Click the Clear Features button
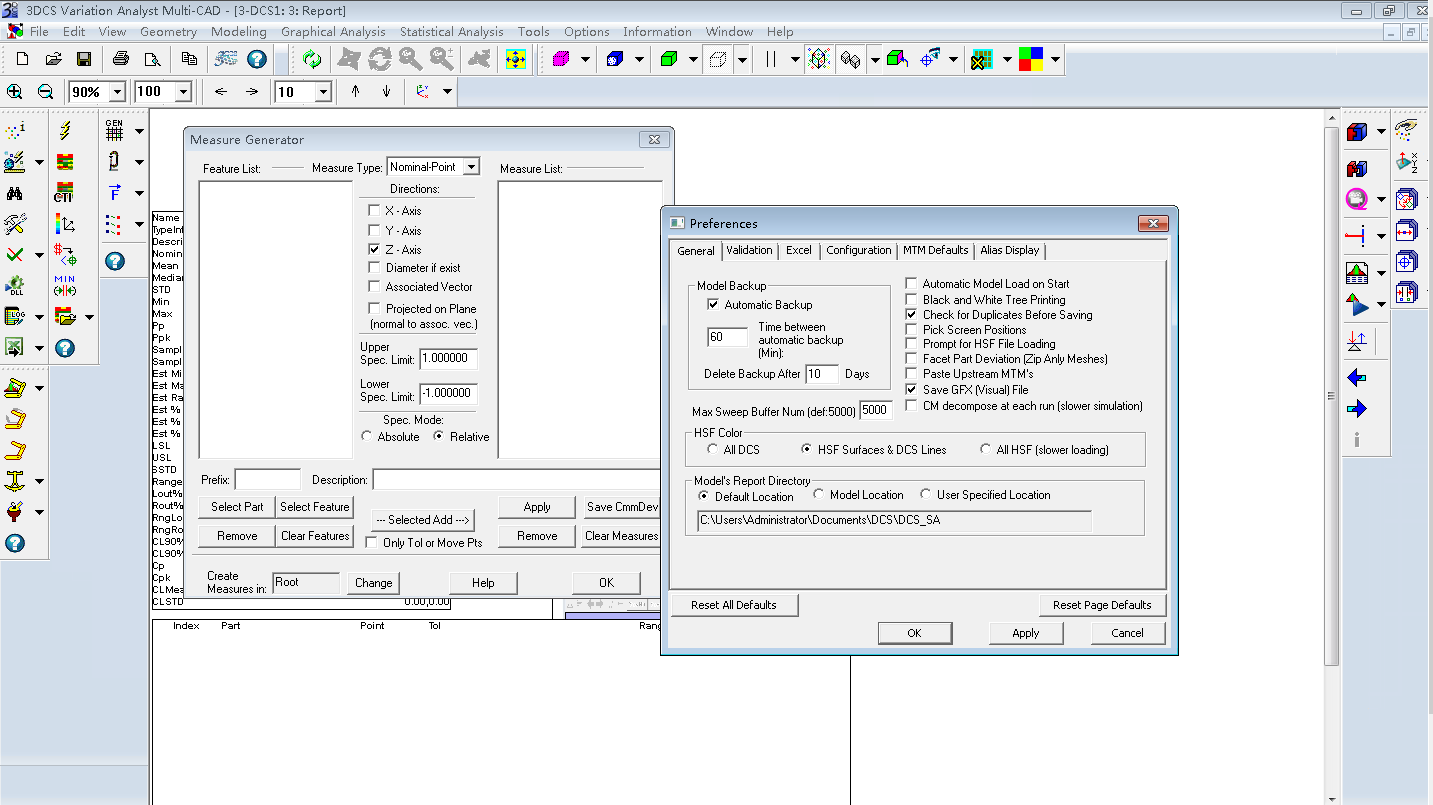 (x=315, y=536)
